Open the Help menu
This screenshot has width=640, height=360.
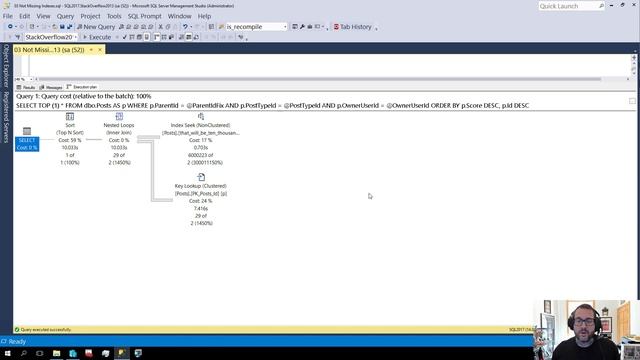click(204, 16)
